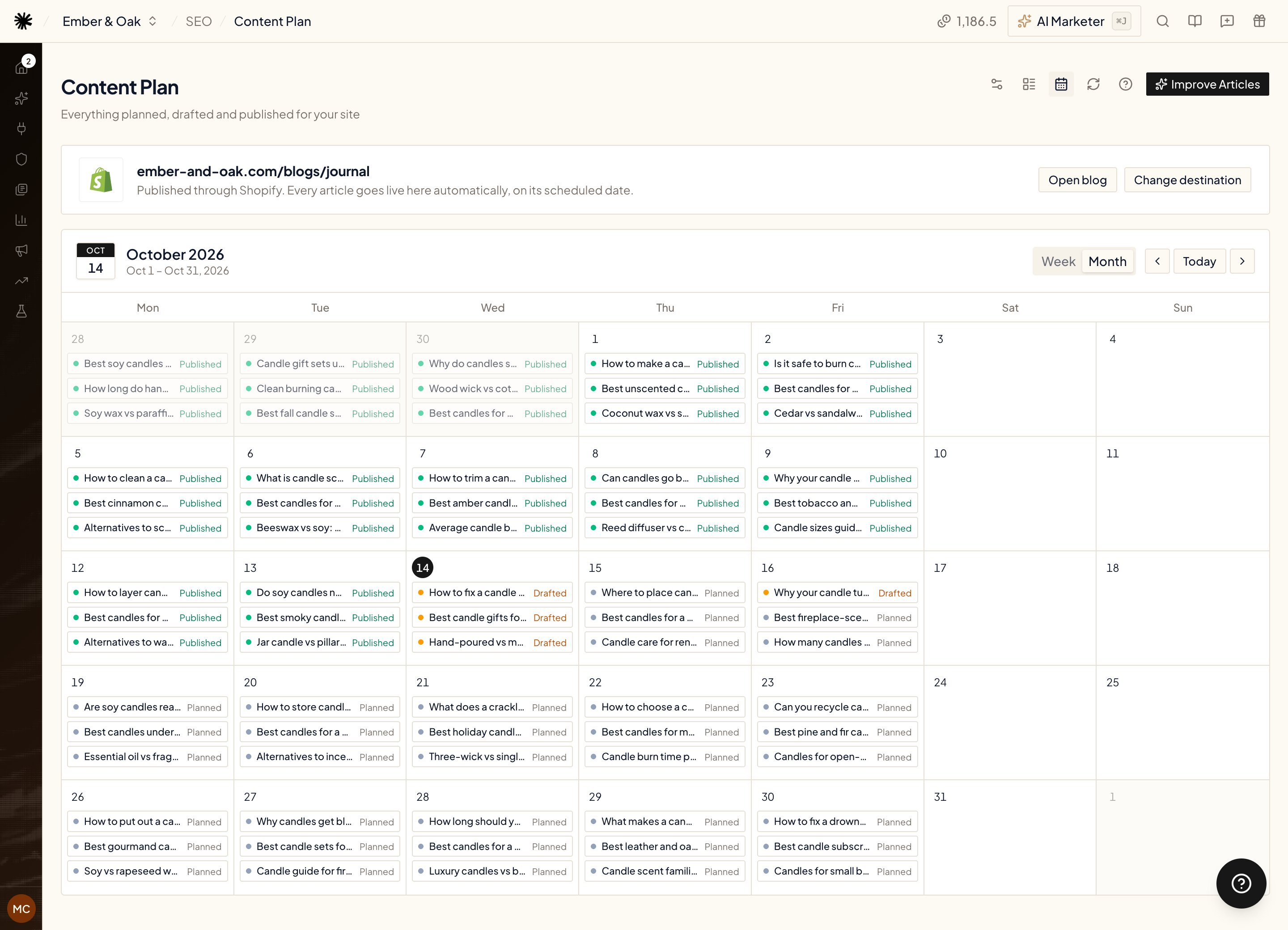Click the asterisk app logo
The height and width of the screenshot is (930, 1288).
coord(23,21)
